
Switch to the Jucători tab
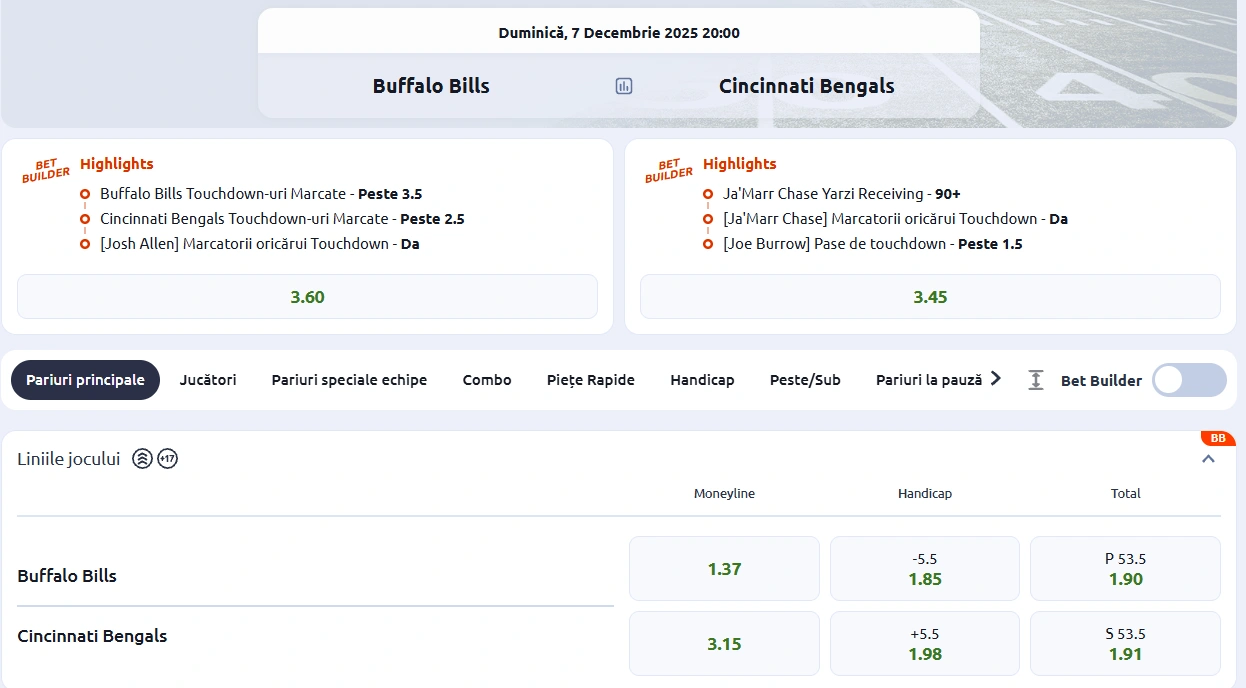coord(207,379)
